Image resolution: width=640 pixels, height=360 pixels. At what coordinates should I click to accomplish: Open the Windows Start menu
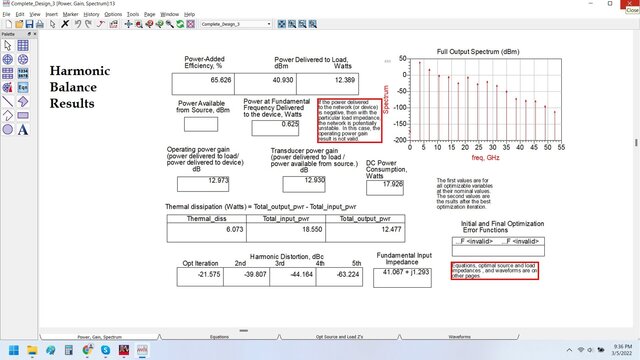click(x=13, y=350)
